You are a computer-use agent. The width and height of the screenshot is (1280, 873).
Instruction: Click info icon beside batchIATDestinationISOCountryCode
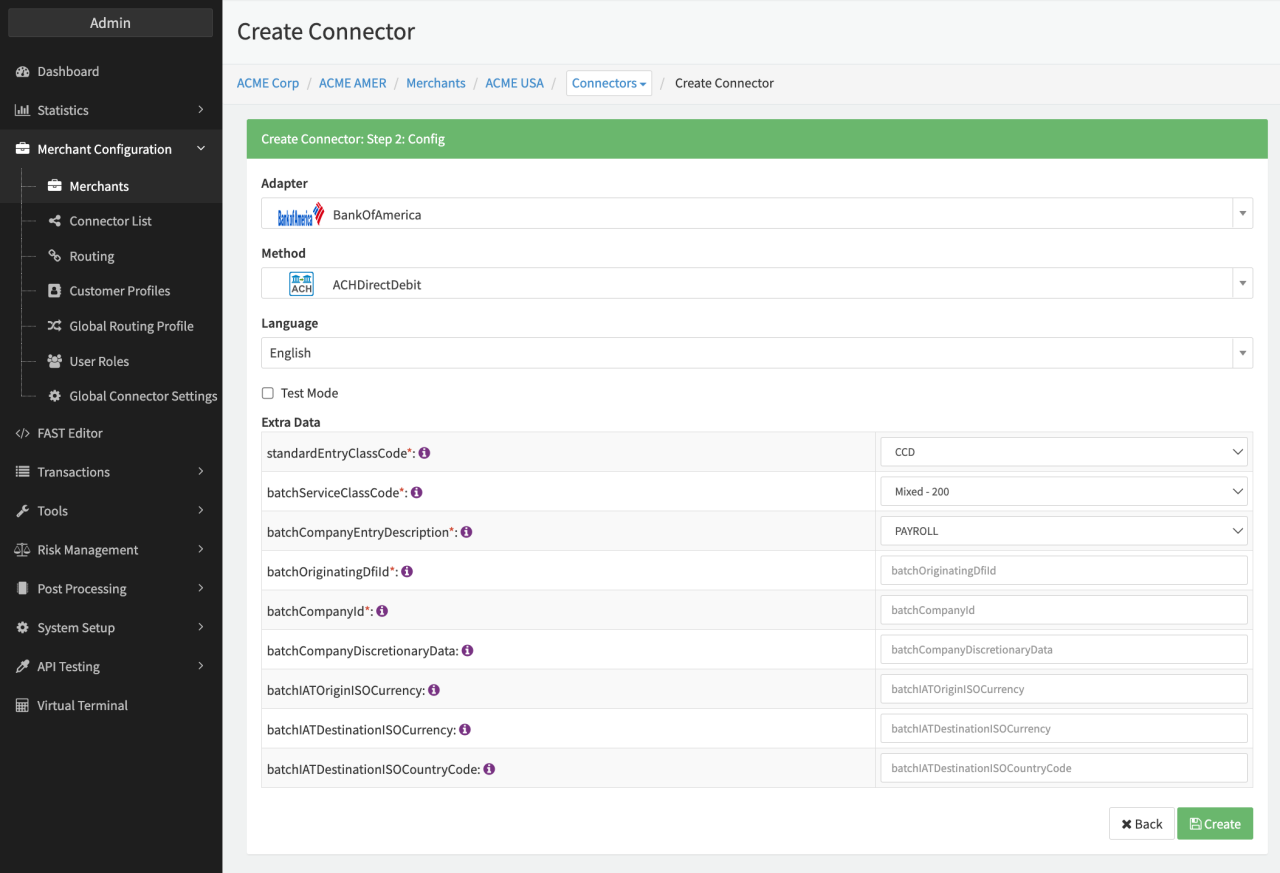click(489, 769)
